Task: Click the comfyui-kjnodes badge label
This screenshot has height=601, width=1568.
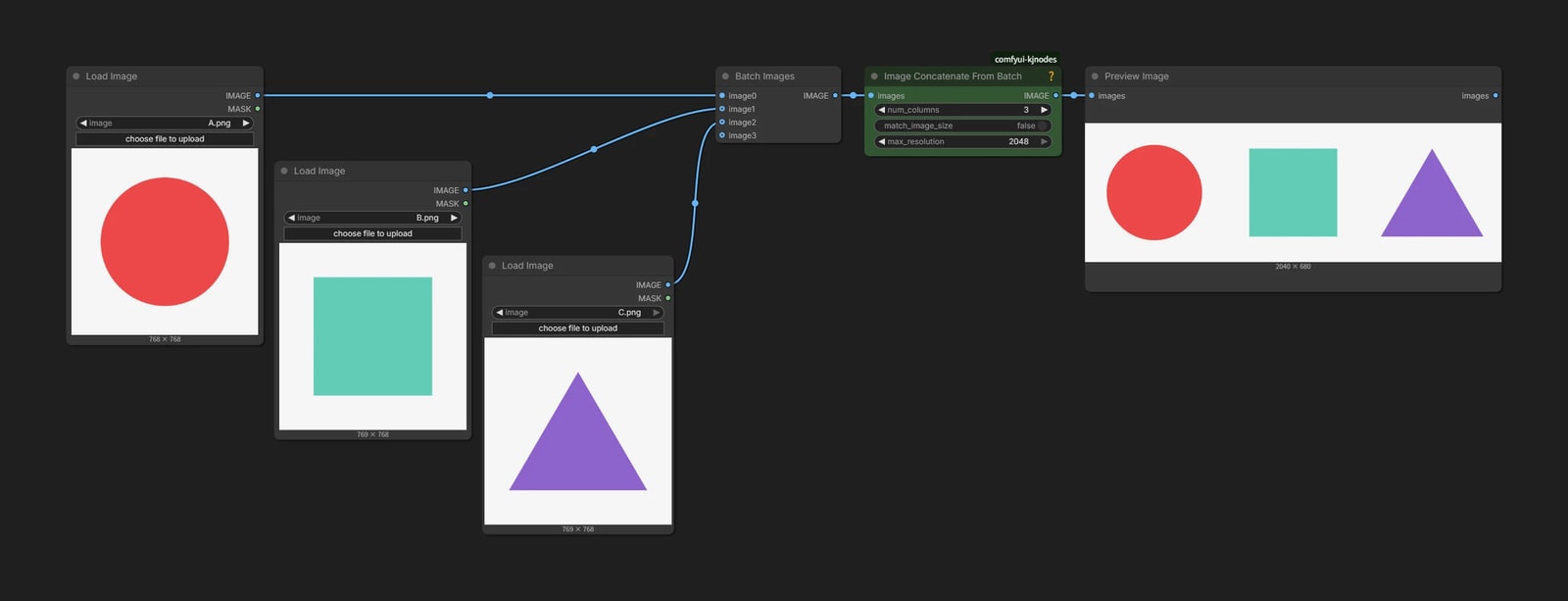Action: [1025, 59]
